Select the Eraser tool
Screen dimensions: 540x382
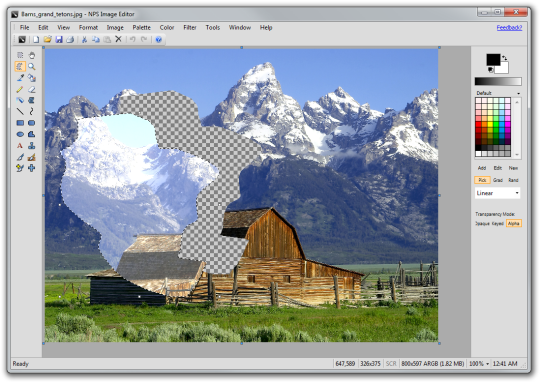tap(32, 89)
